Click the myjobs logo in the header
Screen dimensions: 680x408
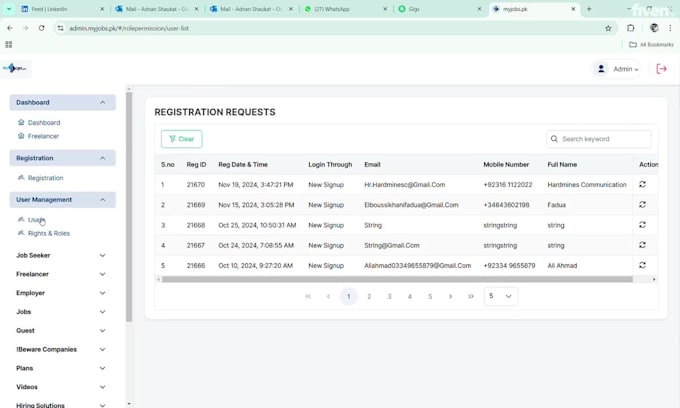pyautogui.click(x=15, y=69)
